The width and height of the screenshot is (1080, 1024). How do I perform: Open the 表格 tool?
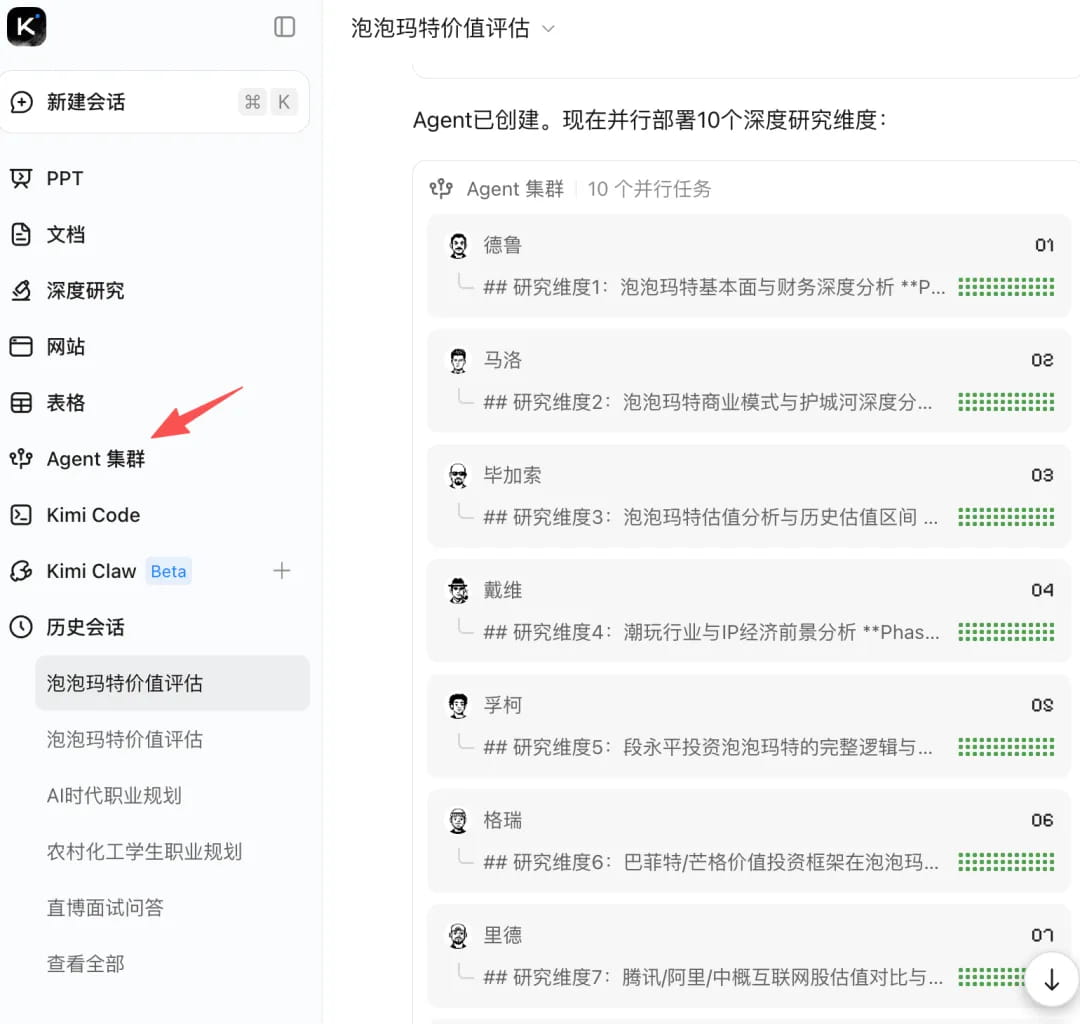tap(65, 403)
